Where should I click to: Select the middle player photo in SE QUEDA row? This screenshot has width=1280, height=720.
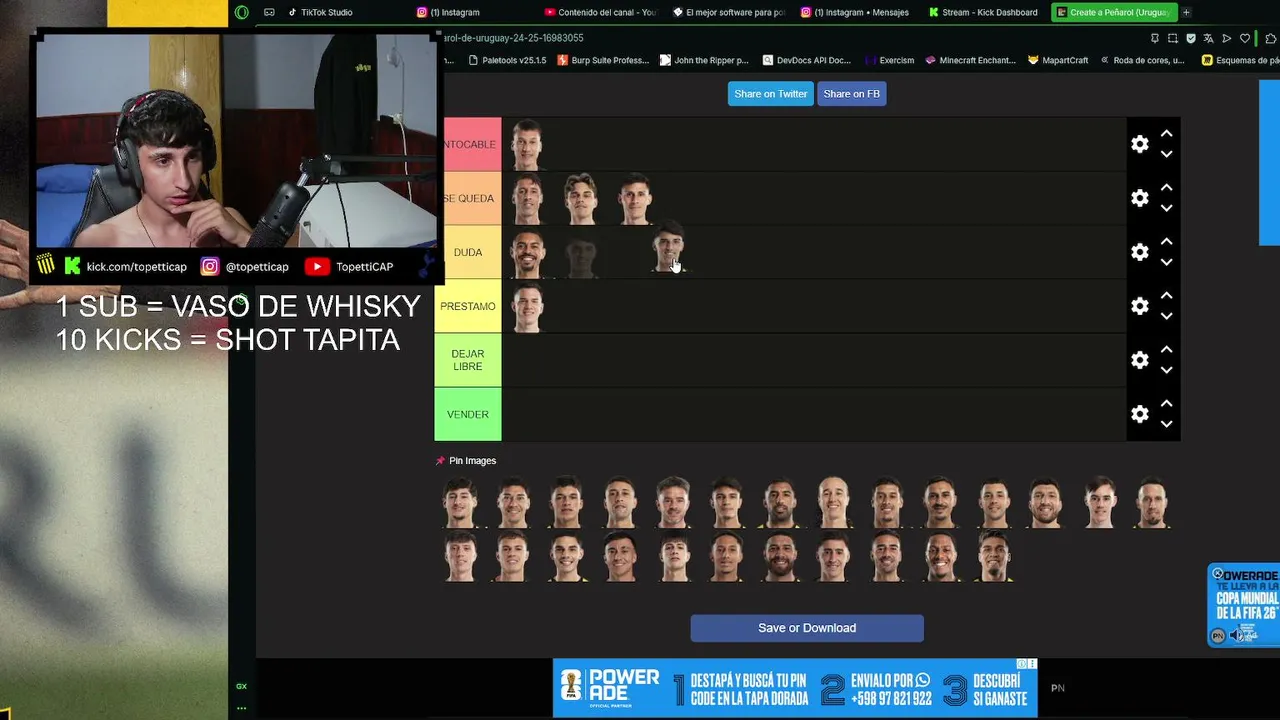(581, 198)
